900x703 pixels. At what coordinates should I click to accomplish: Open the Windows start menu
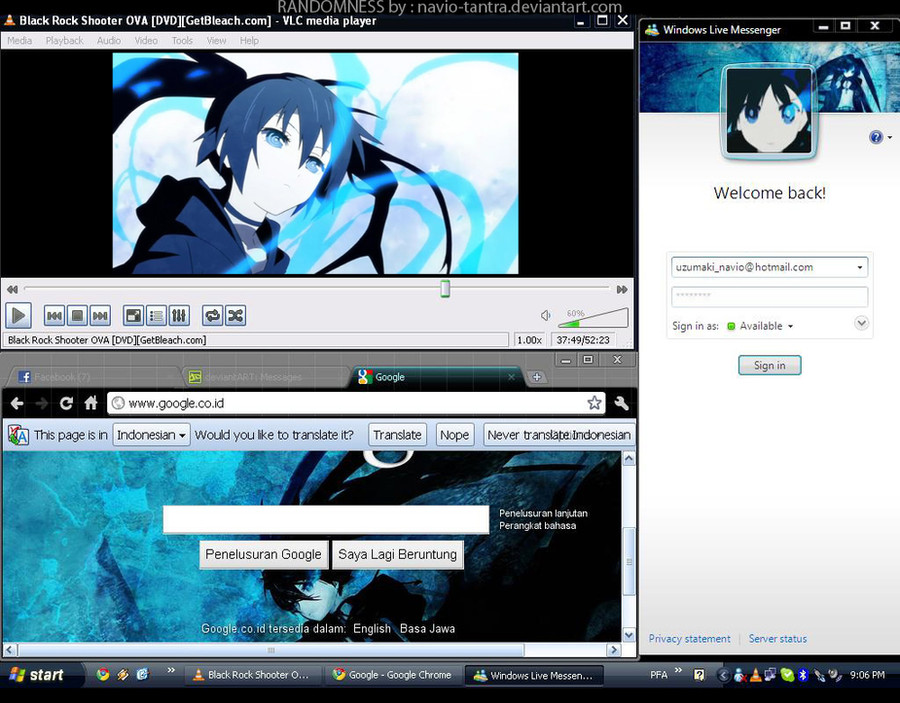[x=40, y=675]
